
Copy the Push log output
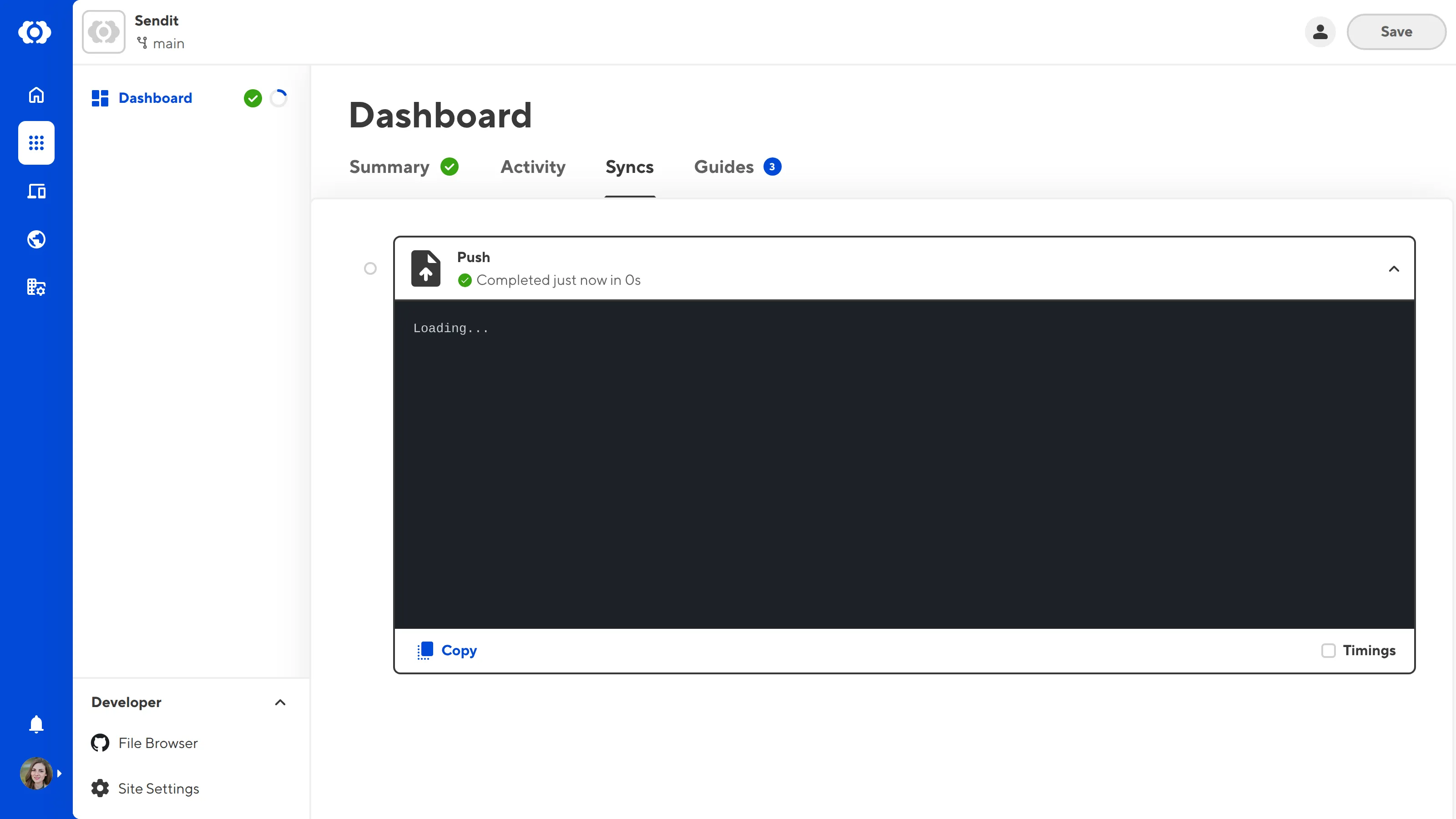pyautogui.click(x=447, y=651)
